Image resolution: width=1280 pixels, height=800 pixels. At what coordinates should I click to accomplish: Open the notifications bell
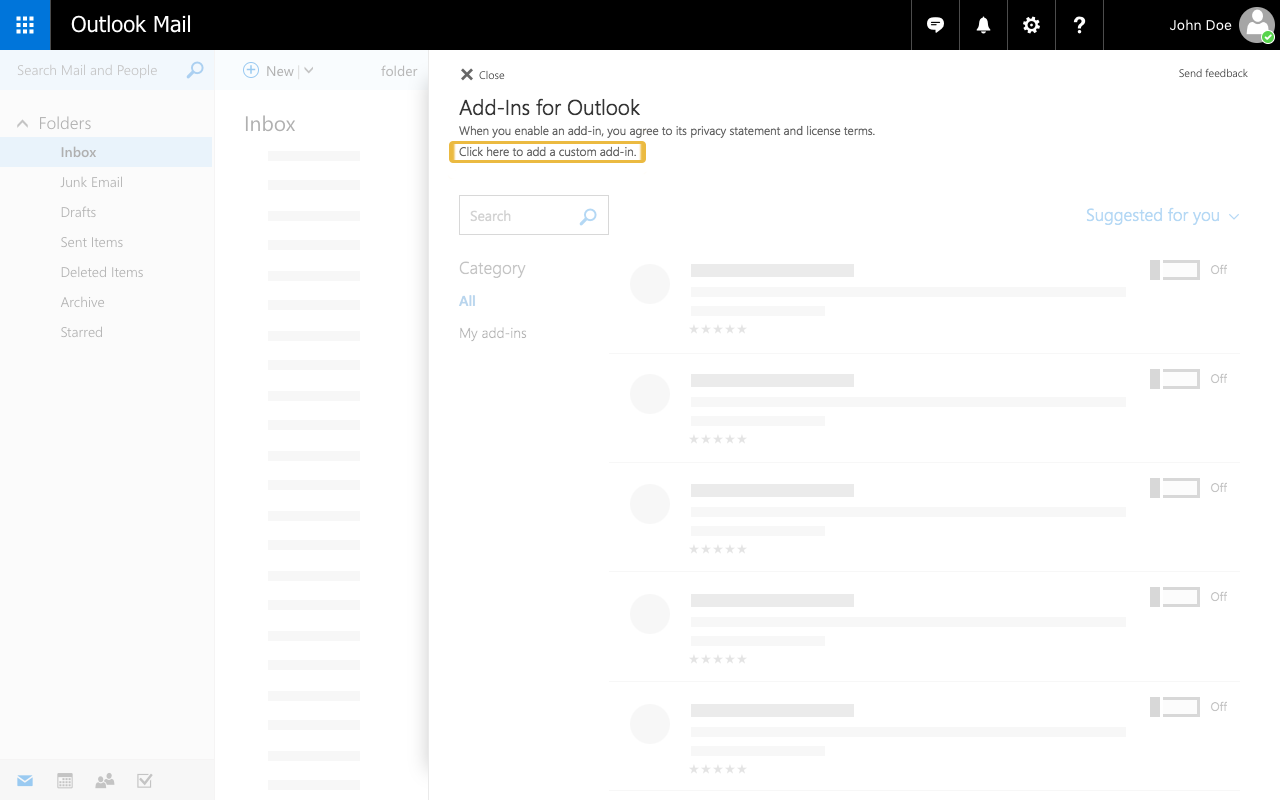click(984, 25)
